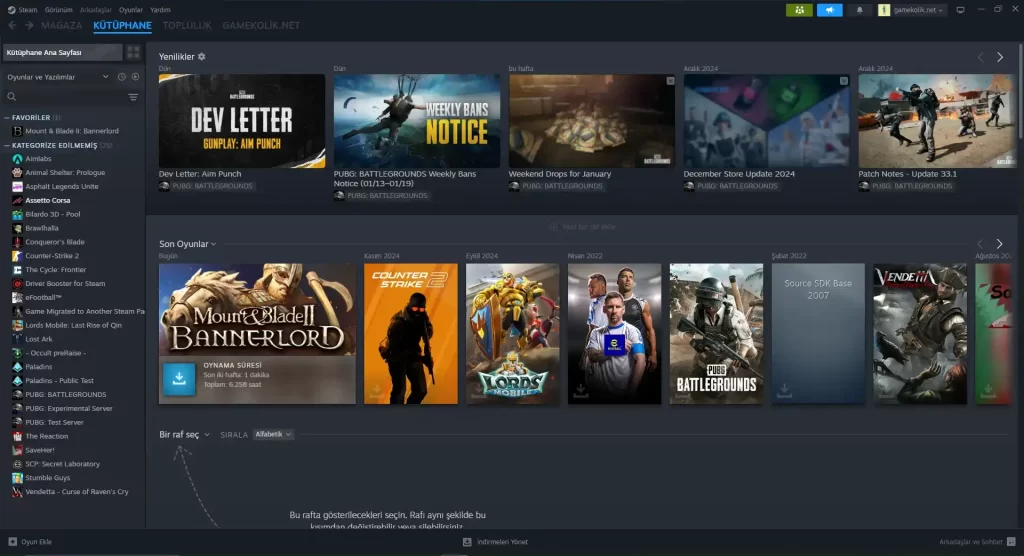Select the eFootball cover with players

615,333
